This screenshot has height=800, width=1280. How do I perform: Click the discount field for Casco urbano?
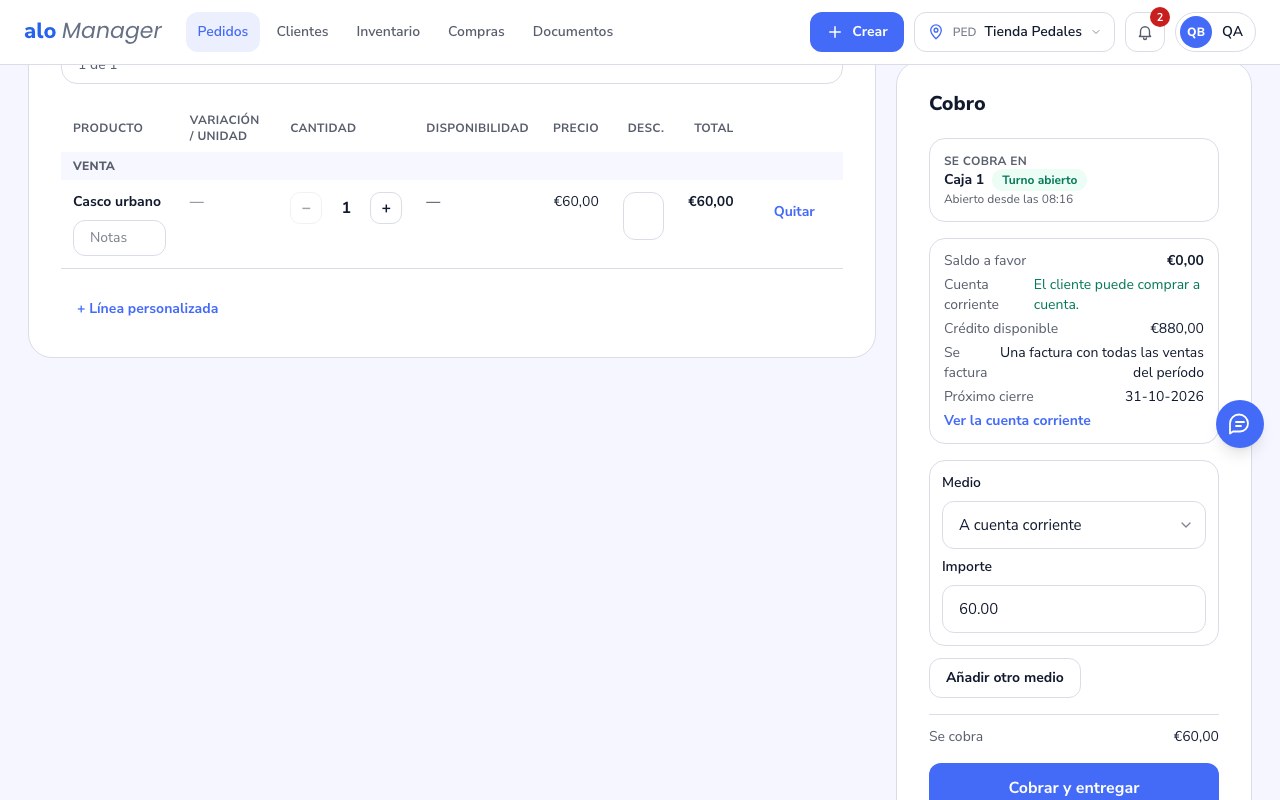[643, 216]
